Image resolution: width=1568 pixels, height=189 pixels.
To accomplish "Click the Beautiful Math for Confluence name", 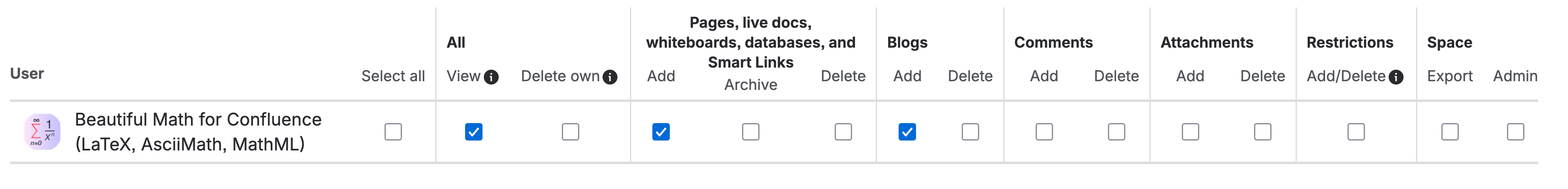I will [198, 131].
